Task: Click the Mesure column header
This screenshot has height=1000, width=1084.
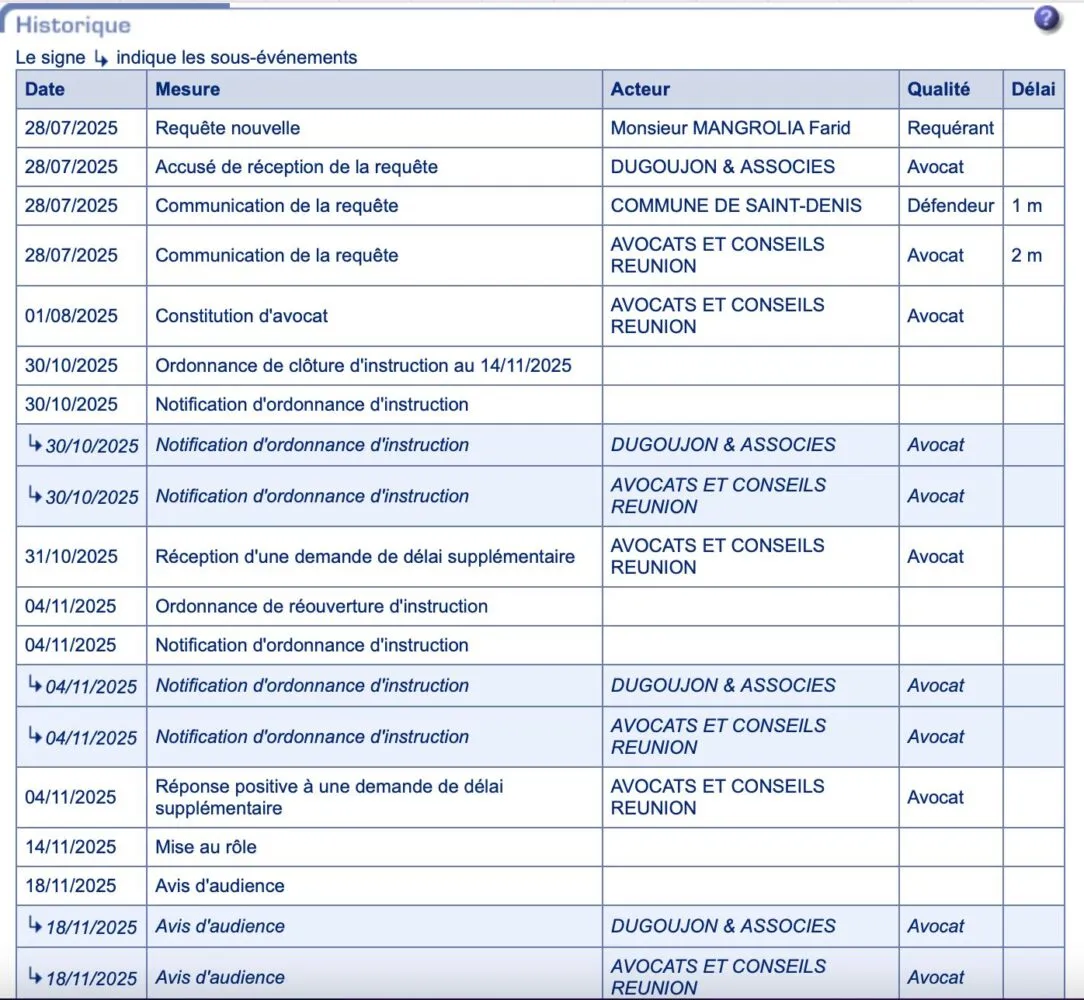Action: pos(187,89)
